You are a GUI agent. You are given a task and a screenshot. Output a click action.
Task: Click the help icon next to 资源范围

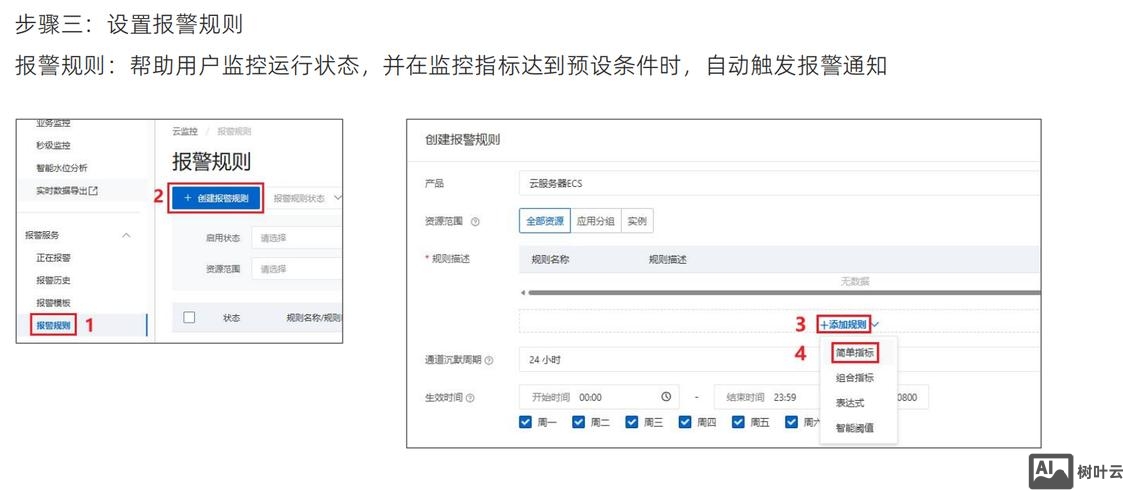pyautogui.click(x=475, y=222)
